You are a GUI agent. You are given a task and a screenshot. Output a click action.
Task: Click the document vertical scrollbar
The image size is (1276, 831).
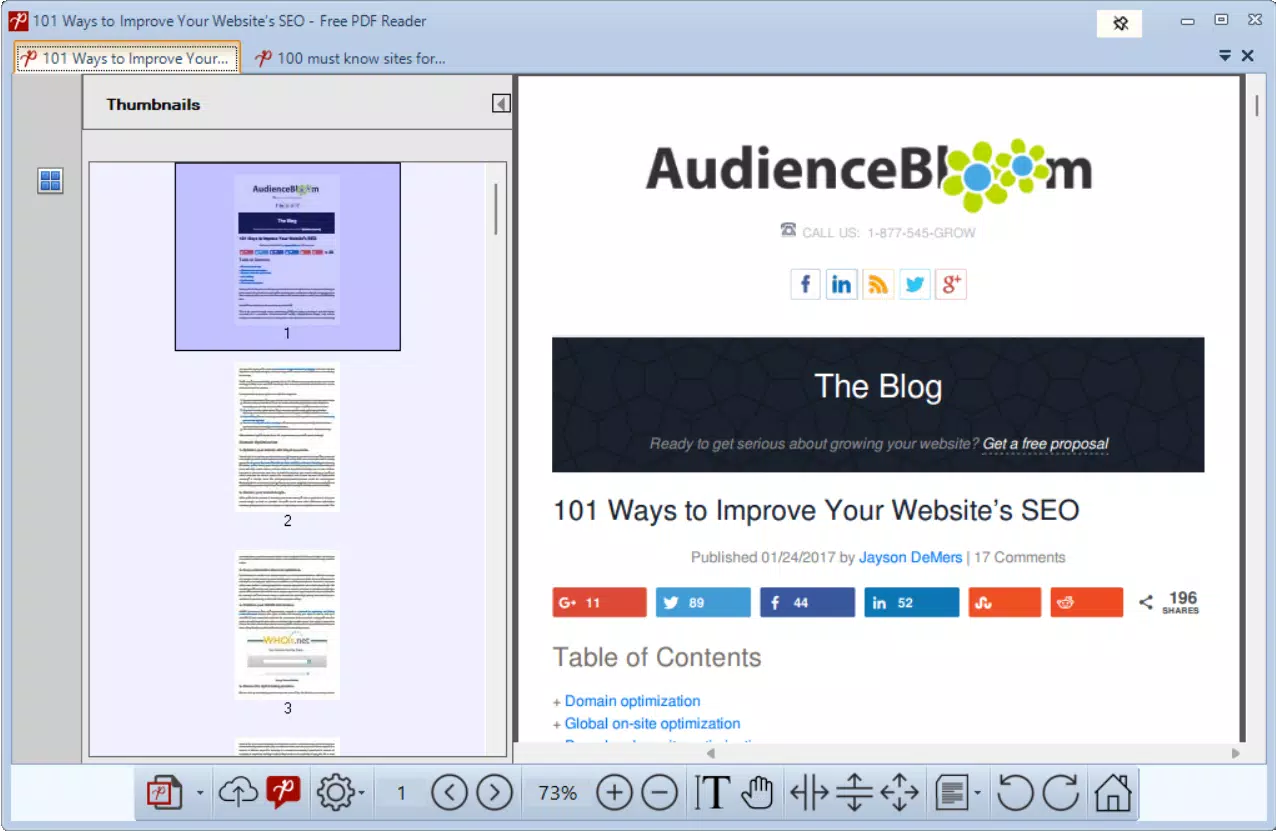tap(1256, 104)
